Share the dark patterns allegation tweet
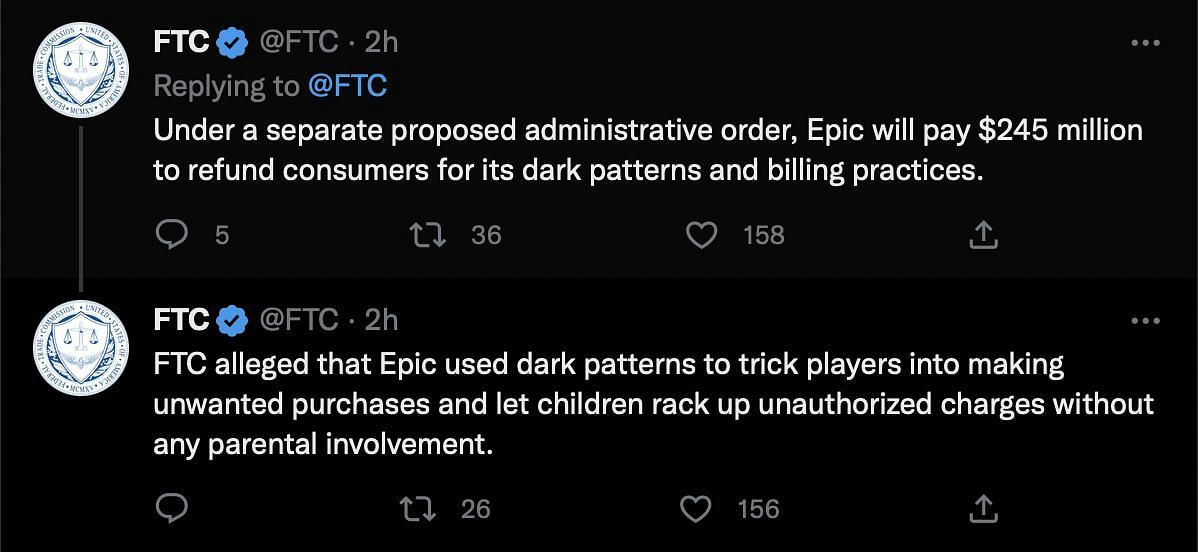Image resolution: width=1198 pixels, height=552 pixels. coord(983,509)
